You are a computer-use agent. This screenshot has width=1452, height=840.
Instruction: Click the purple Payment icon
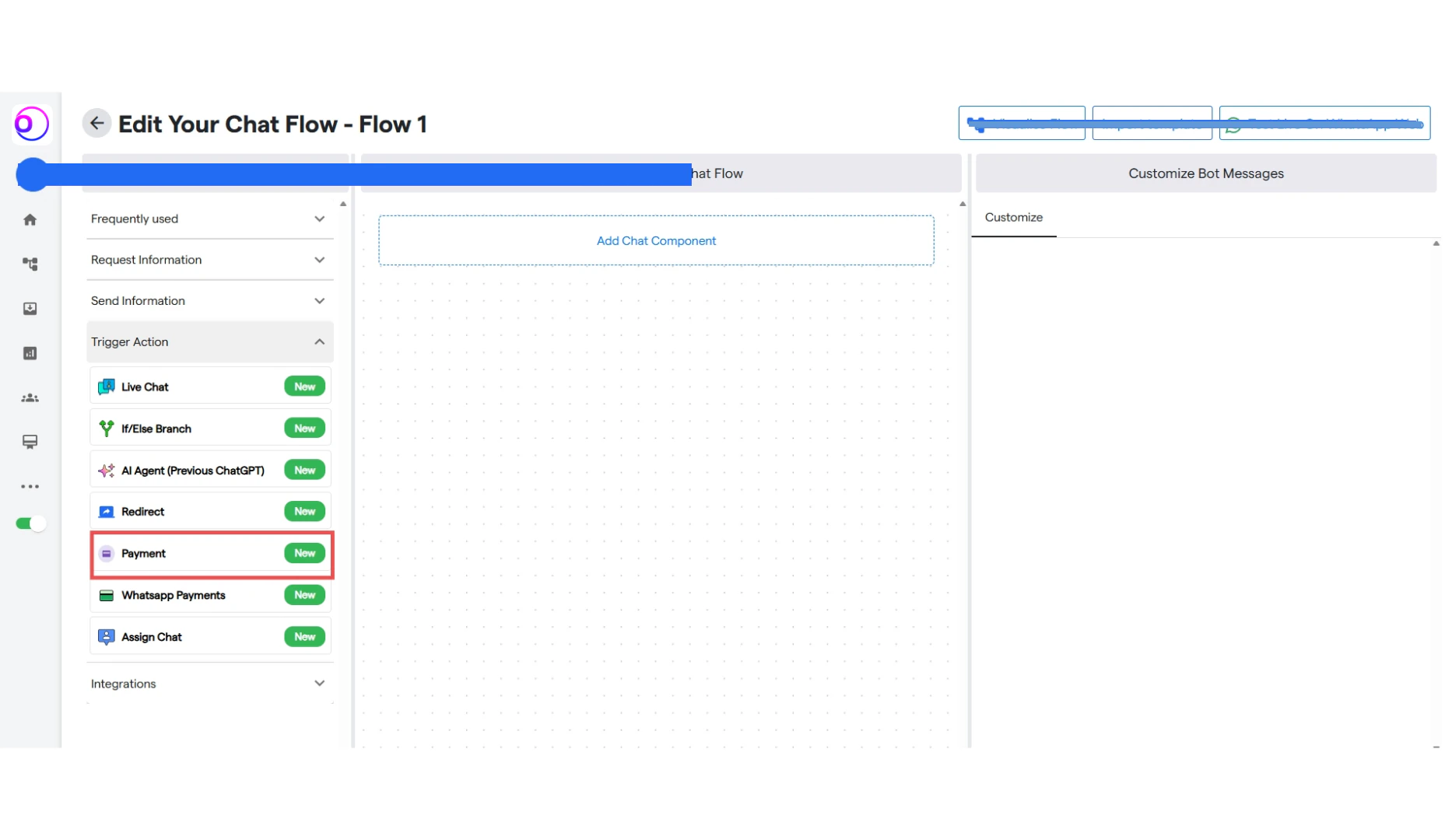[107, 554]
